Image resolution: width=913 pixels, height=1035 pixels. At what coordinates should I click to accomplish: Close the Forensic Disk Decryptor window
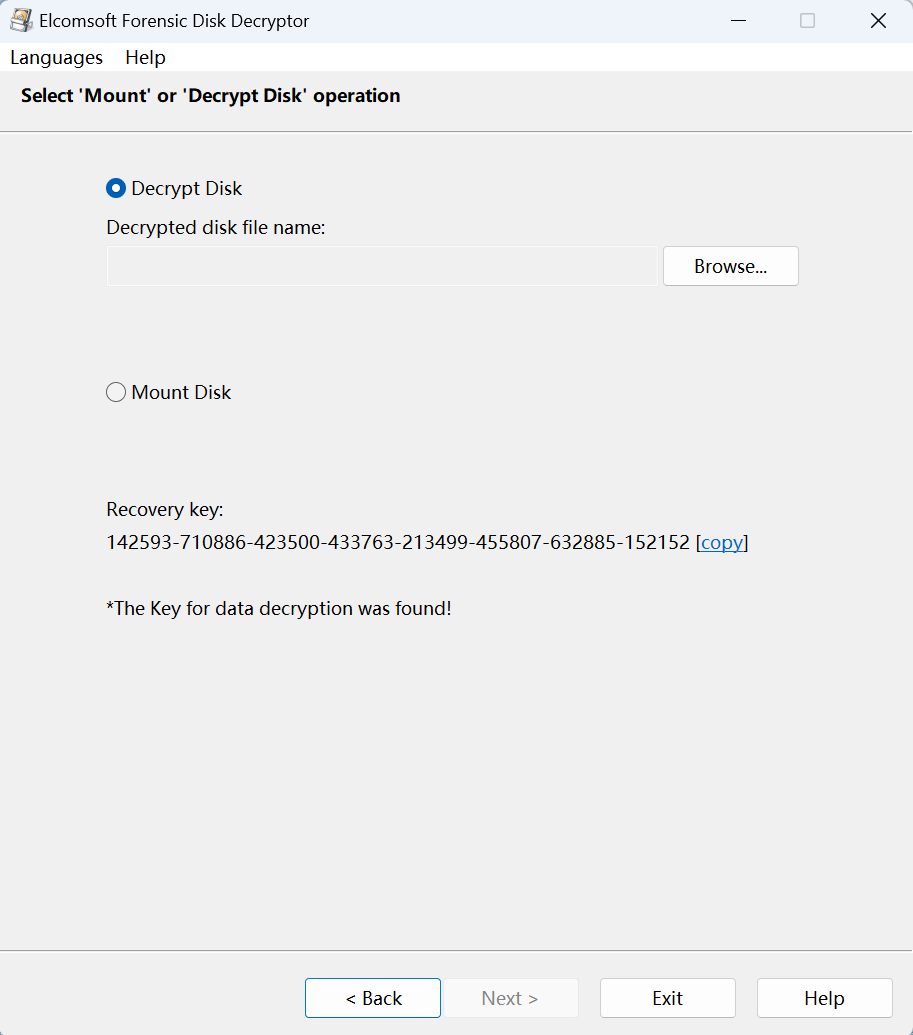pos(878,21)
